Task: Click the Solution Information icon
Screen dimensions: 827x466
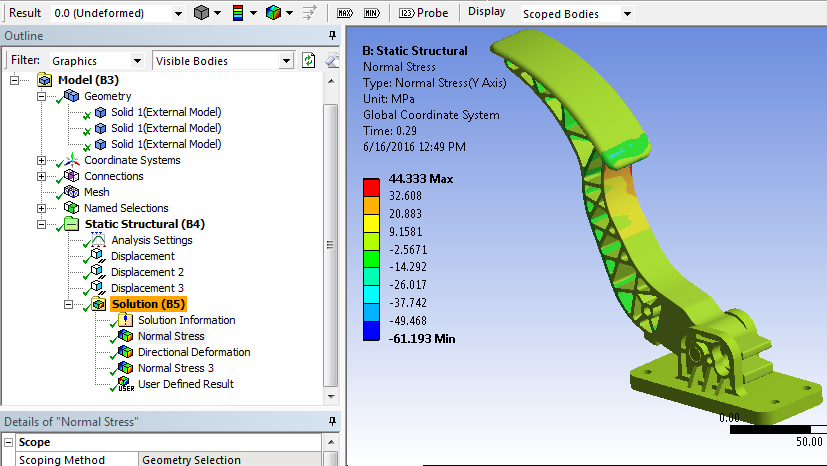Action: [125, 320]
